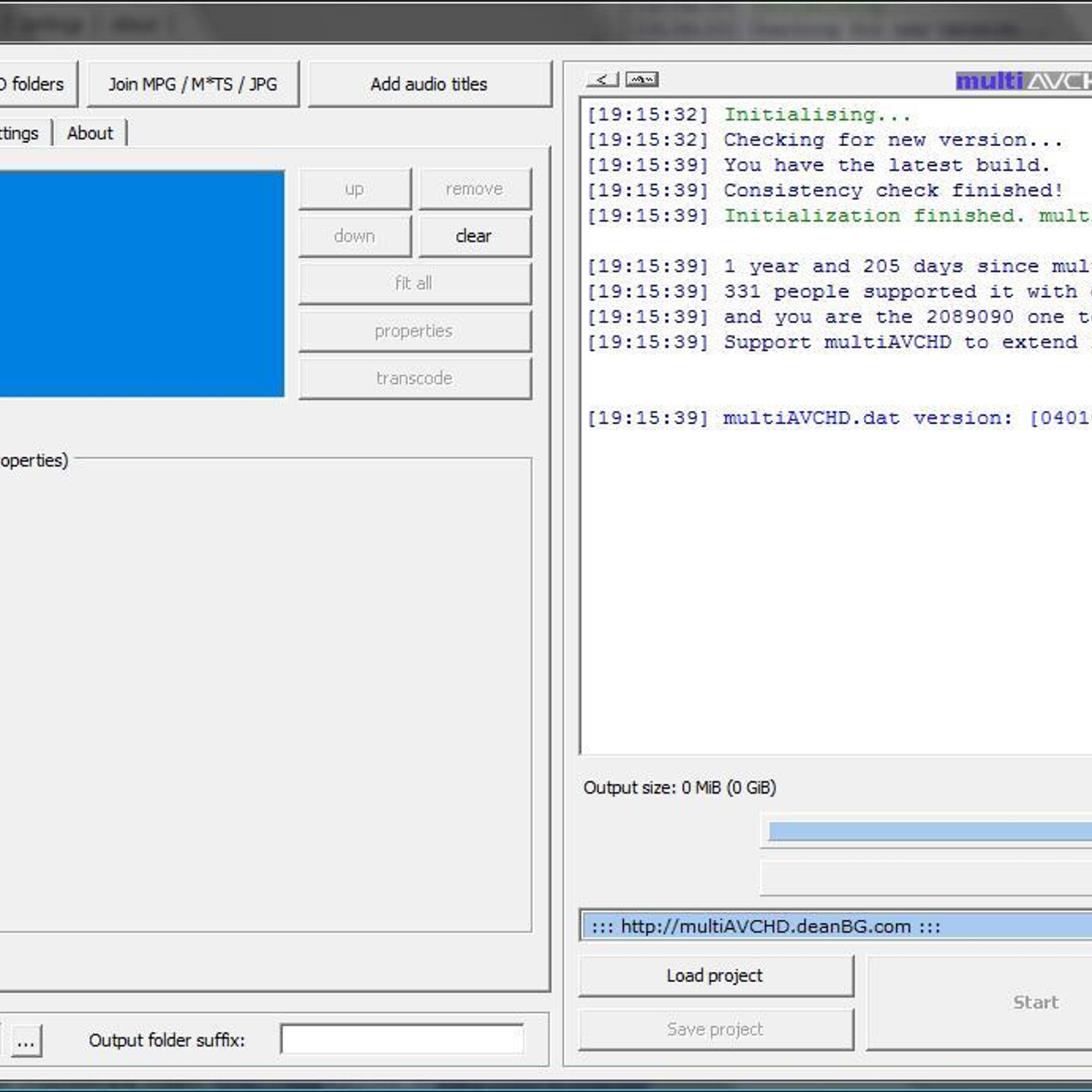Click the small left-arrow button above the log

[602, 80]
